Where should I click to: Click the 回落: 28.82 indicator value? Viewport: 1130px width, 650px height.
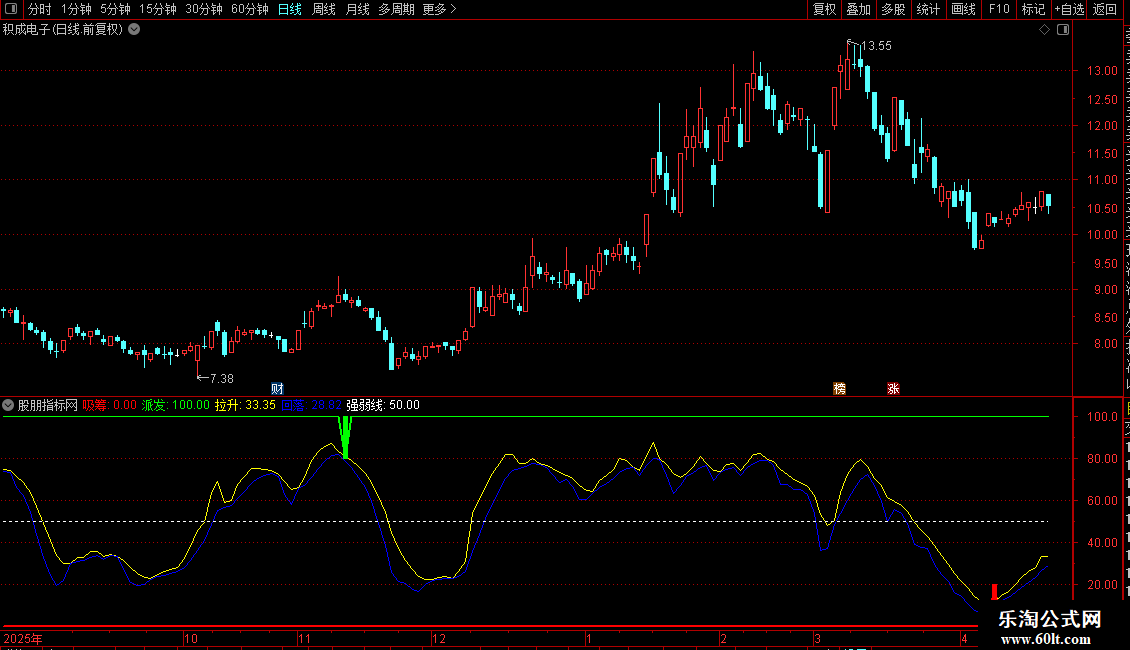311,405
